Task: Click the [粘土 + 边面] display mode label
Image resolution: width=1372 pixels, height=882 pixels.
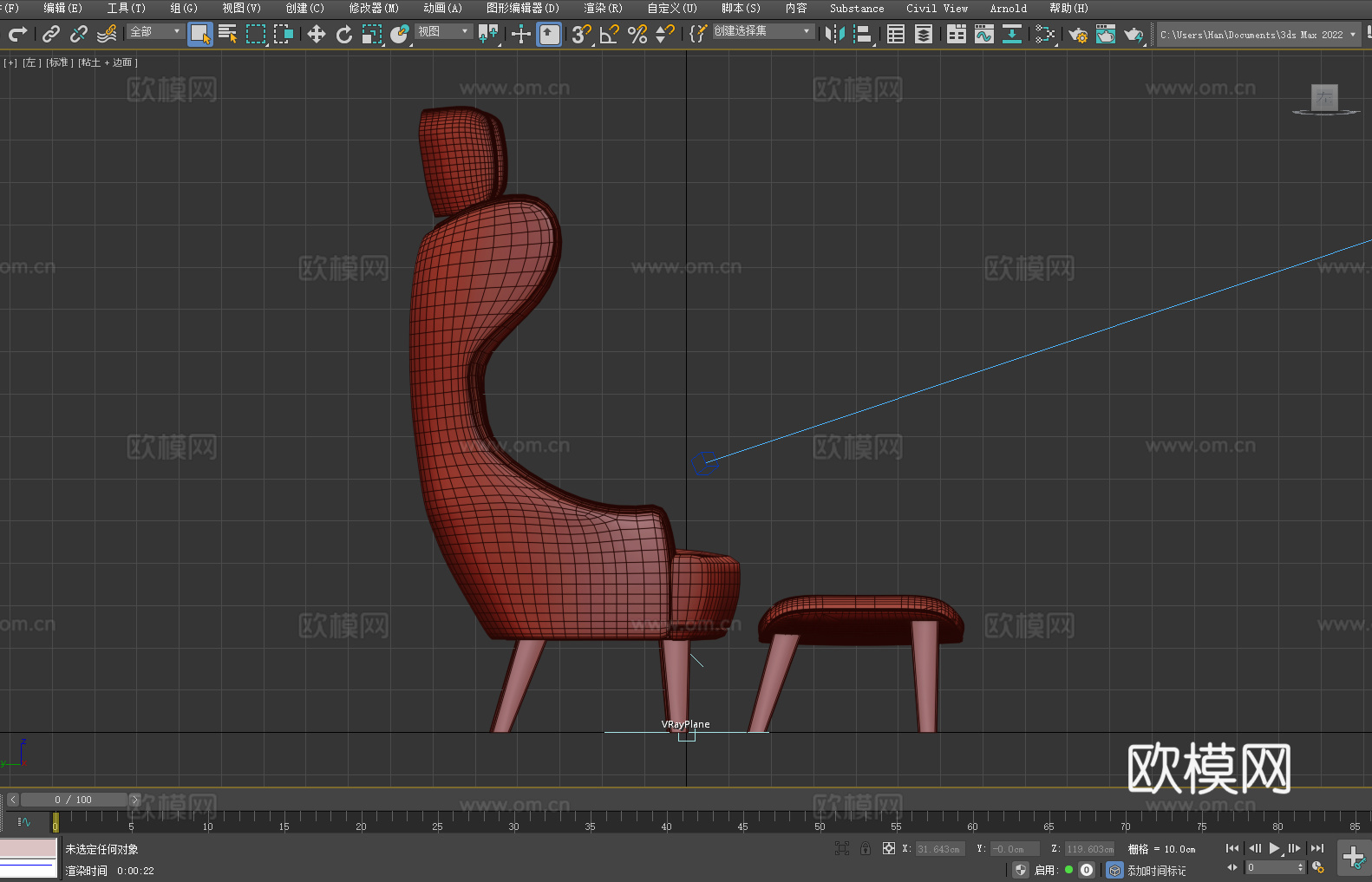Action: coord(108,62)
